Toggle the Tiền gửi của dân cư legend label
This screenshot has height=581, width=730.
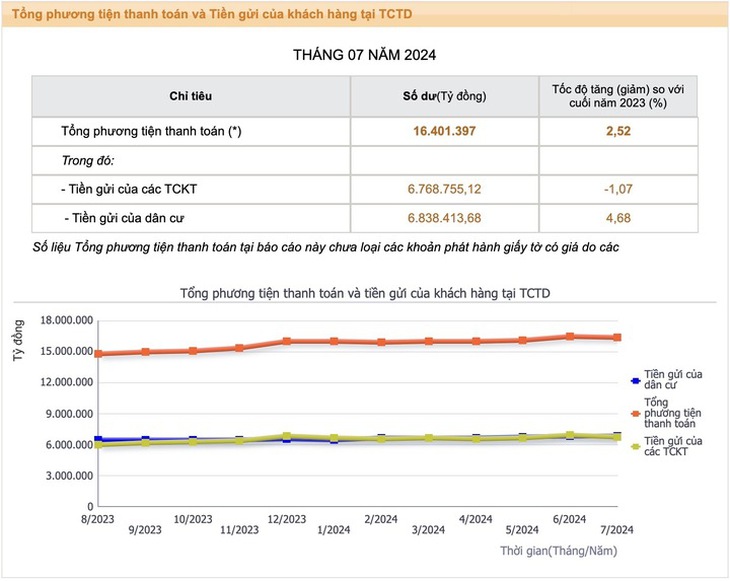(673, 380)
